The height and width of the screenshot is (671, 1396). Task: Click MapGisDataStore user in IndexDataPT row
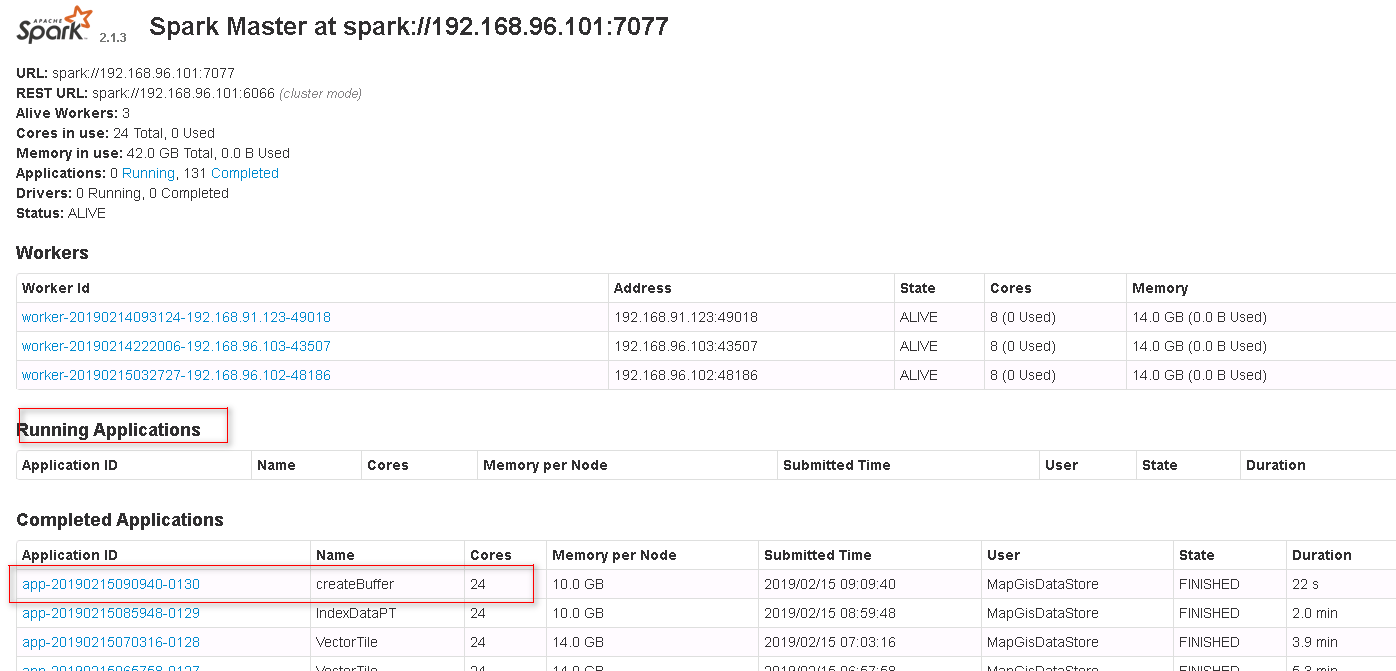[1043, 613]
